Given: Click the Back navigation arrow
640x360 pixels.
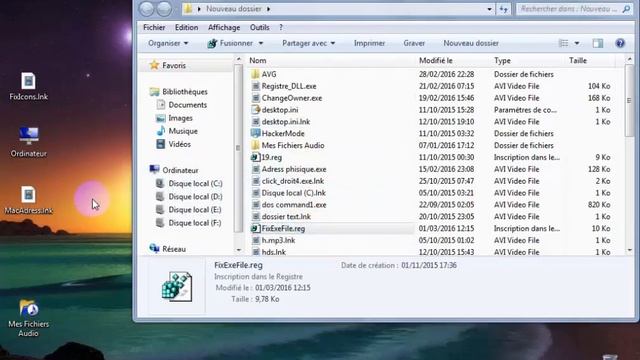Looking at the screenshot, I should 147,9.
